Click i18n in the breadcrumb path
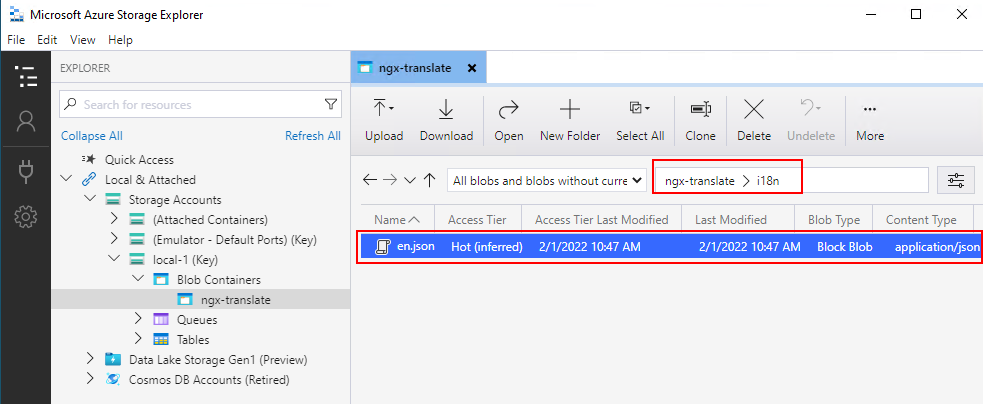This screenshot has width=983, height=404. point(767,181)
